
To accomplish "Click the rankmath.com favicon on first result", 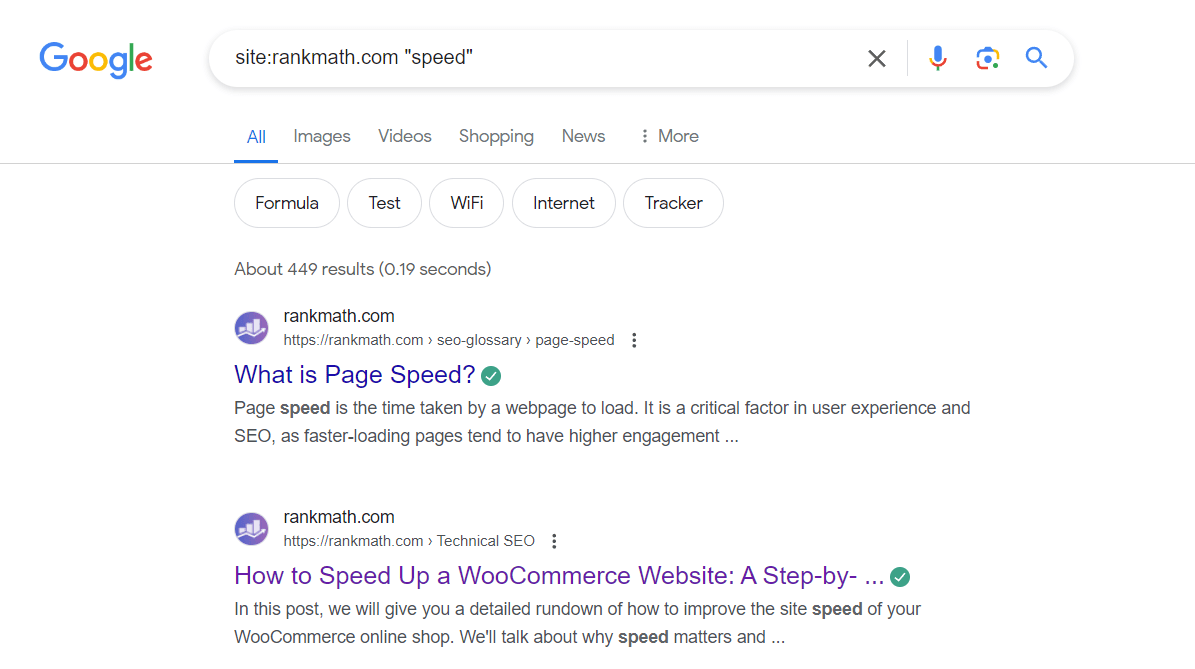I will 251,327.
